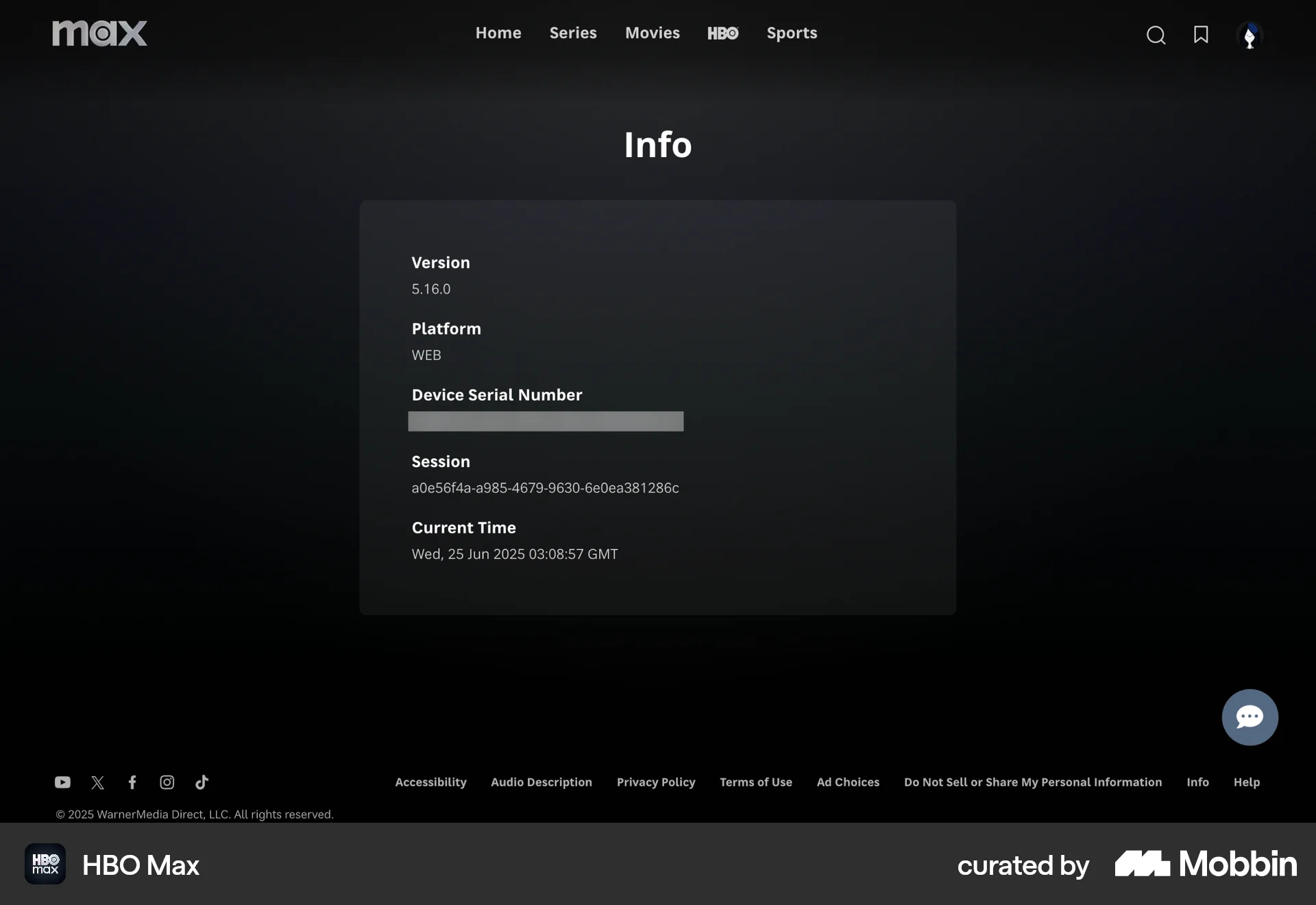Open the Movies section
The width and height of the screenshot is (1316, 905).
tap(652, 33)
